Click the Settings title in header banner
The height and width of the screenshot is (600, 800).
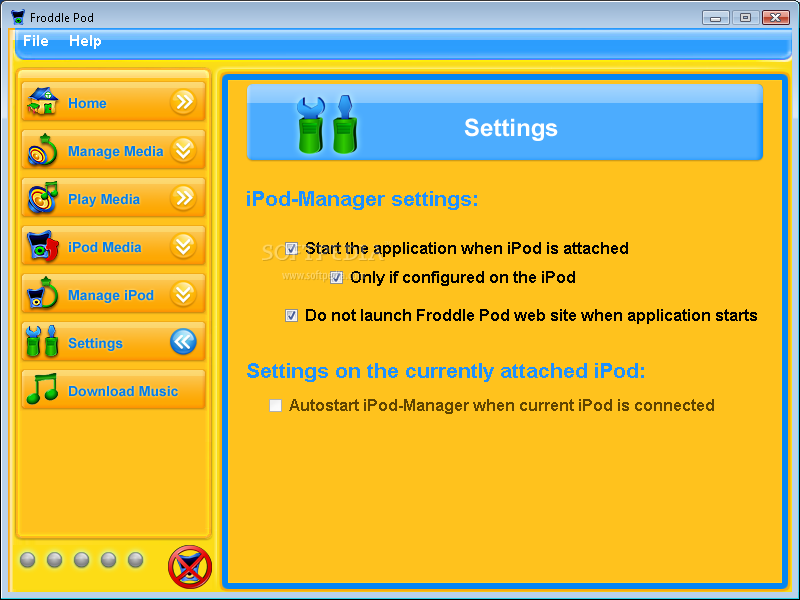pyautogui.click(x=511, y=128)
